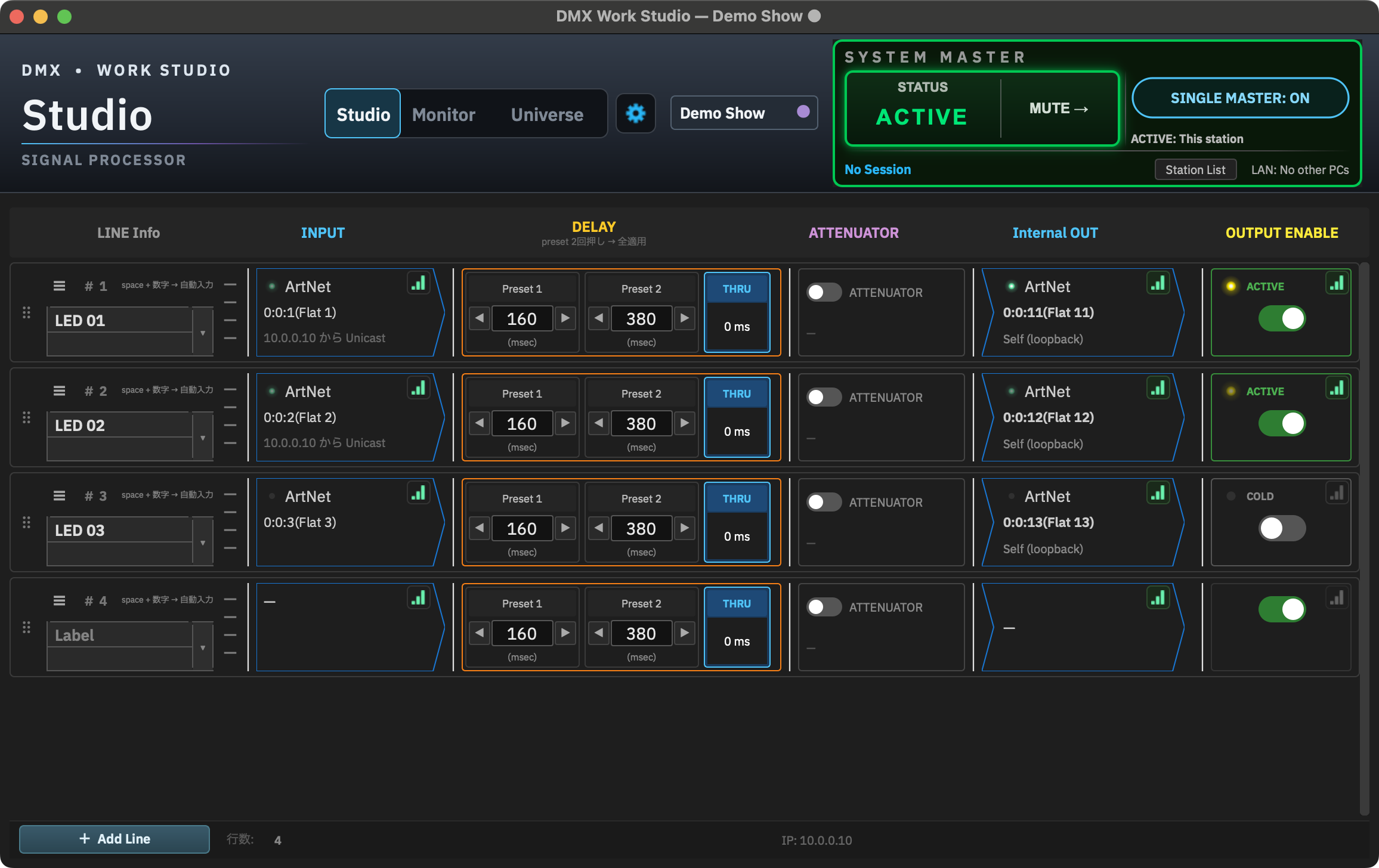The height and width of the screenshot is (868, 1379).
Task: Click signal icon in COLD output enable cell
Action: (1337, 493)
